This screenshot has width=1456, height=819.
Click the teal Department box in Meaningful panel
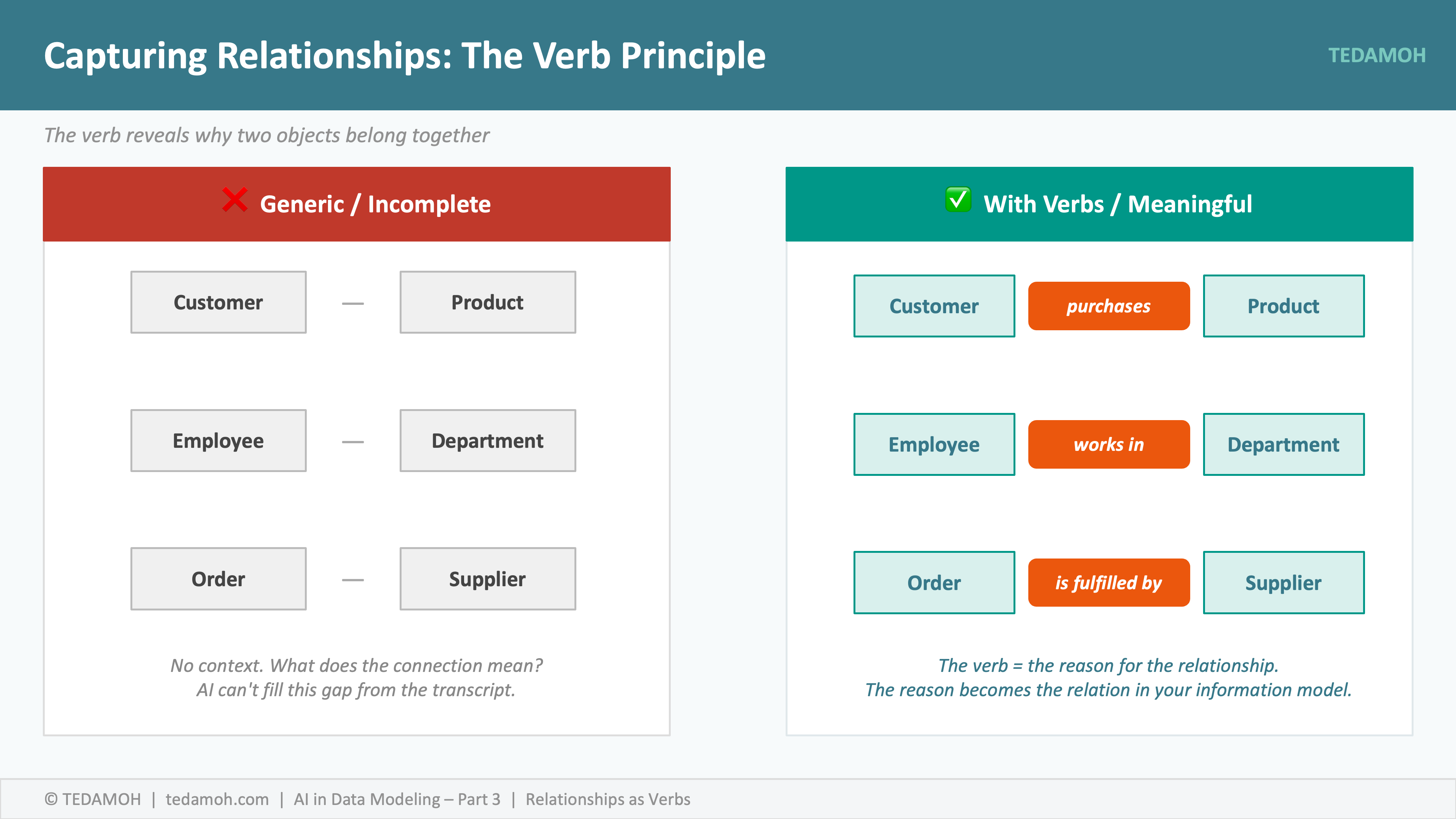pos(1283,444)
